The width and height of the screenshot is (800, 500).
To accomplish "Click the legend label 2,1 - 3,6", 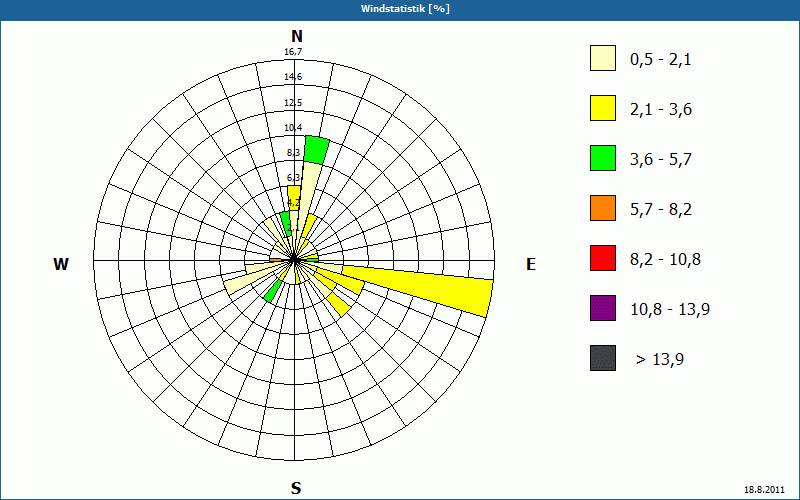I will [661, 110].
